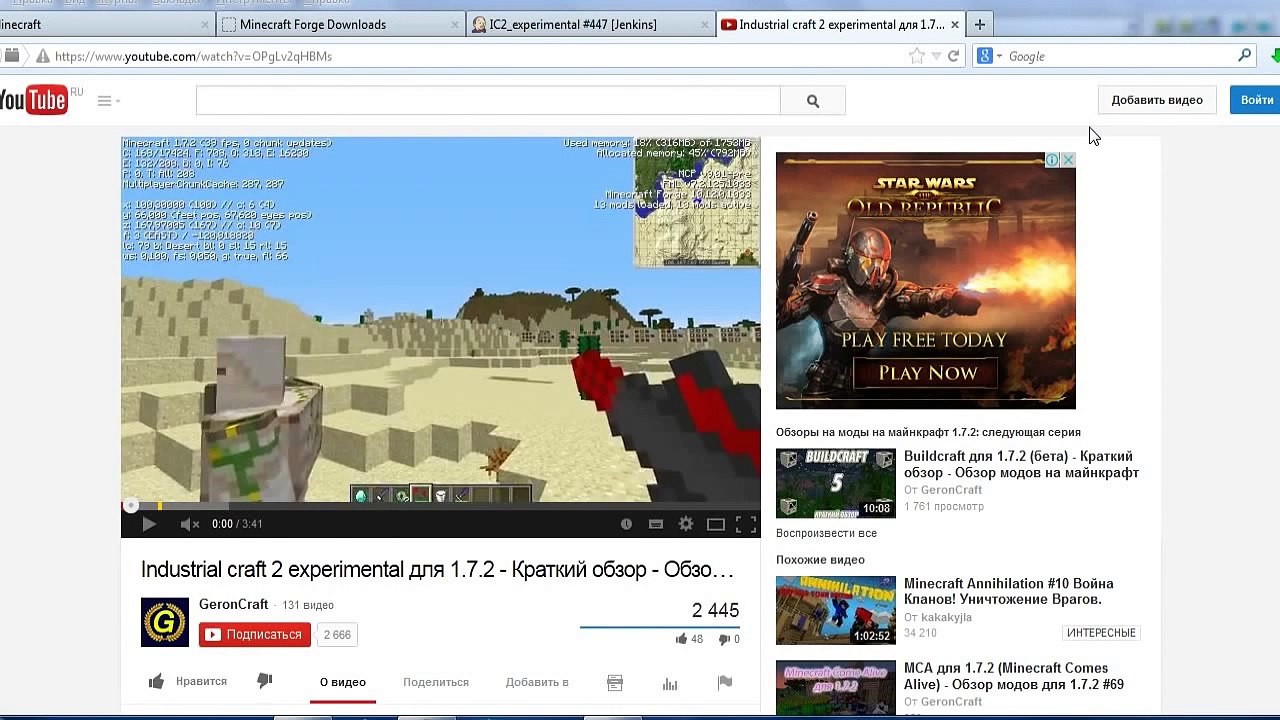This screenshot has width=1280, height=720.
Task: Open the Minecraft Annihilation #10 thumbnail
Action: point(836,610)
